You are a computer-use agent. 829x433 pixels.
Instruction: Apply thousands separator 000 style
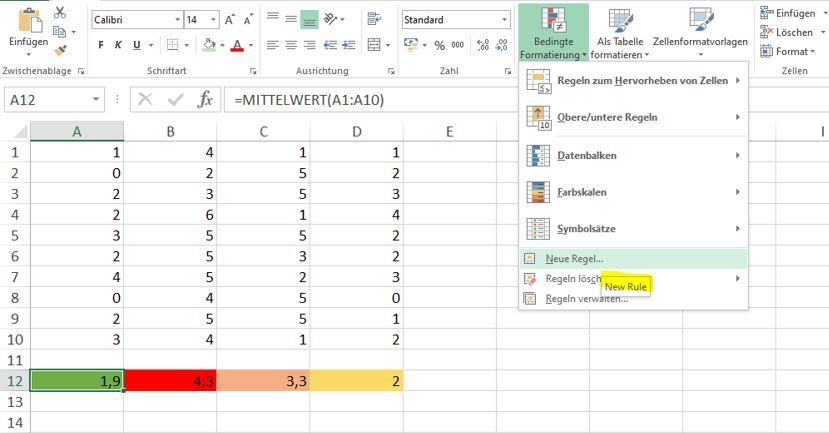[458, 45]
